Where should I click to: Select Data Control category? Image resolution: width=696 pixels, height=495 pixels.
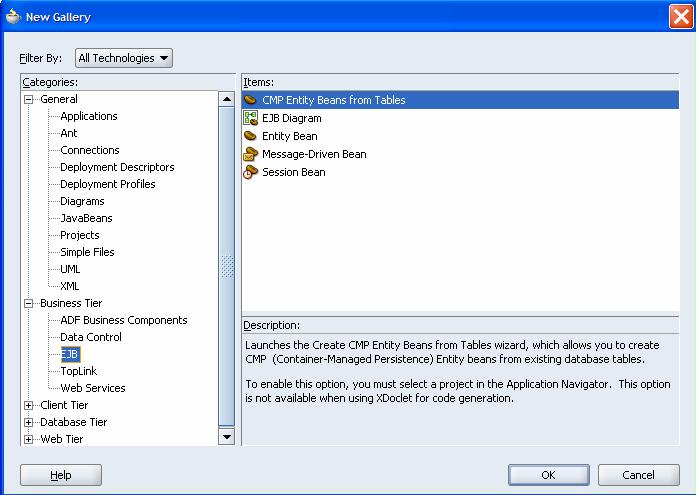point(91,337)
